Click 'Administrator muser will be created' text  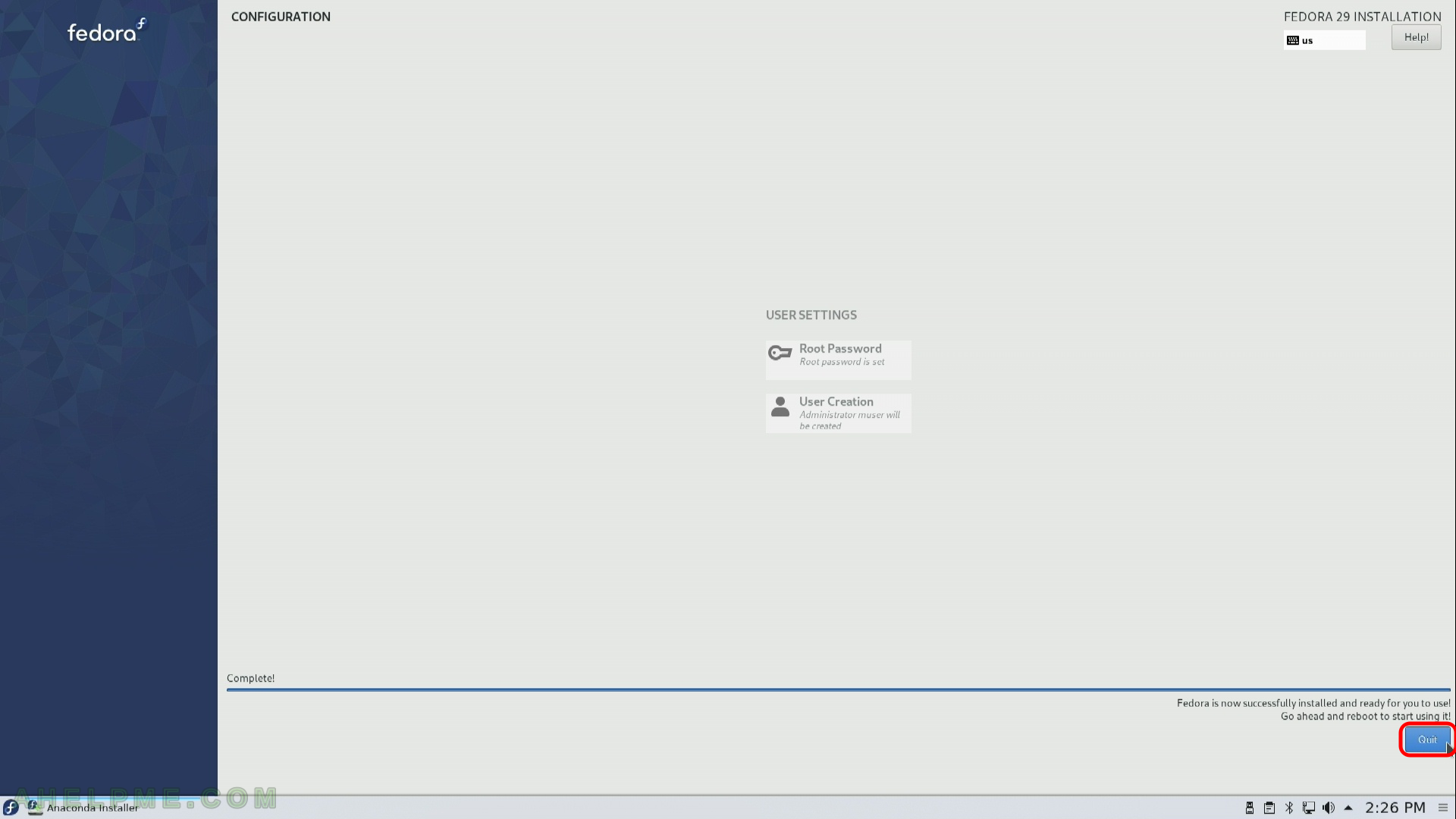(849, 420)
